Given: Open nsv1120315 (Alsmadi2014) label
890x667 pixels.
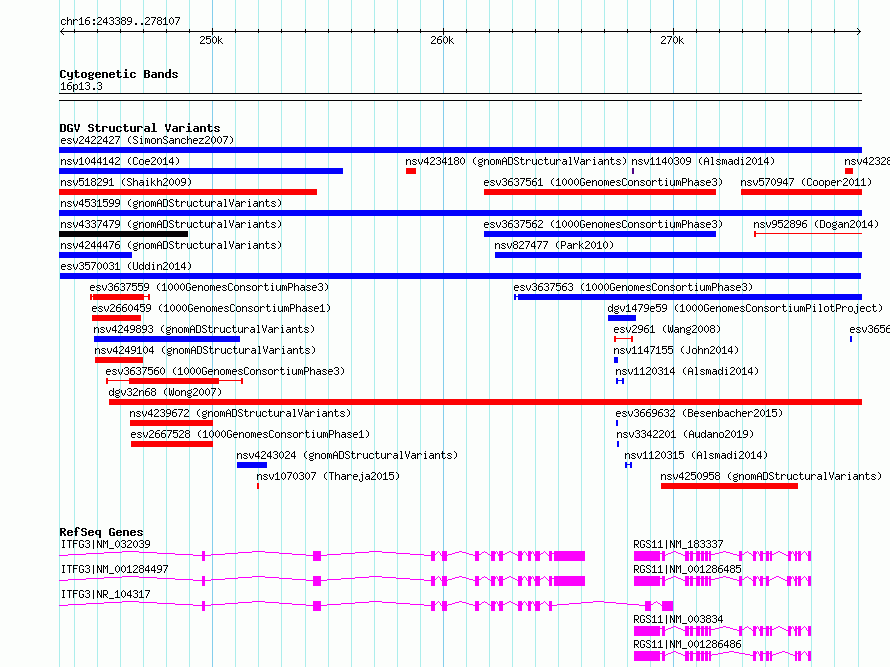Looking at the screenshot, I should pos(696,455).
